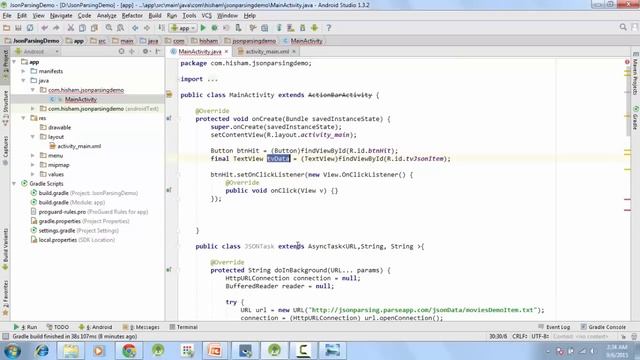Open the Refactor menu
The image size is (640, 360).
point(132,16)
